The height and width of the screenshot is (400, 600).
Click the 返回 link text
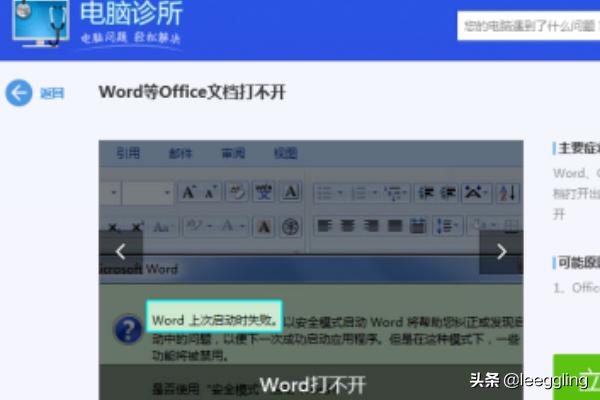52,94
